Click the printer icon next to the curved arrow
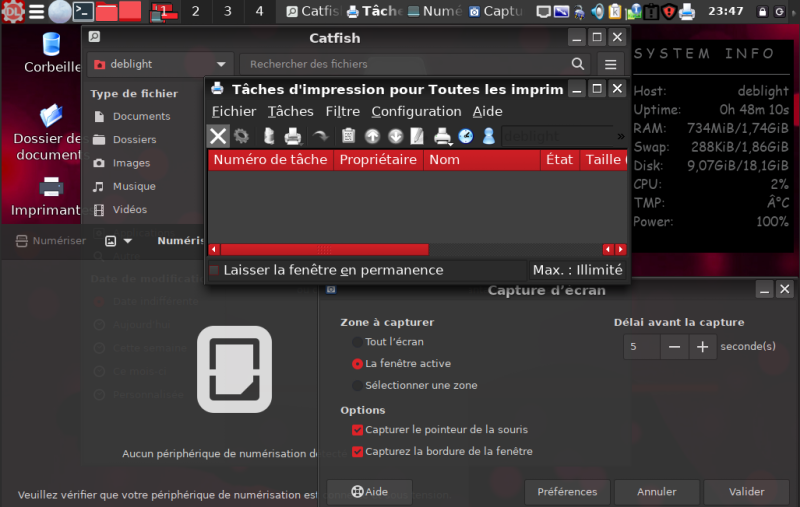Screen dimensions: 800x507 (x=293, y=136)
